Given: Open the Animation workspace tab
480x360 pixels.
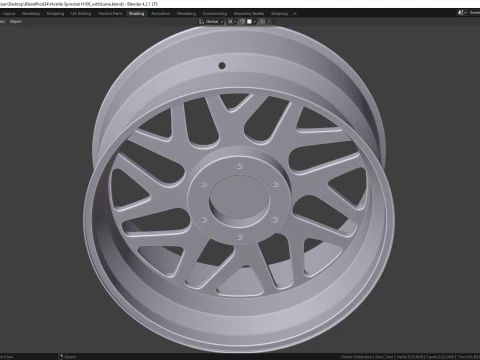Looking at the screenshot, I should (160, 14).
